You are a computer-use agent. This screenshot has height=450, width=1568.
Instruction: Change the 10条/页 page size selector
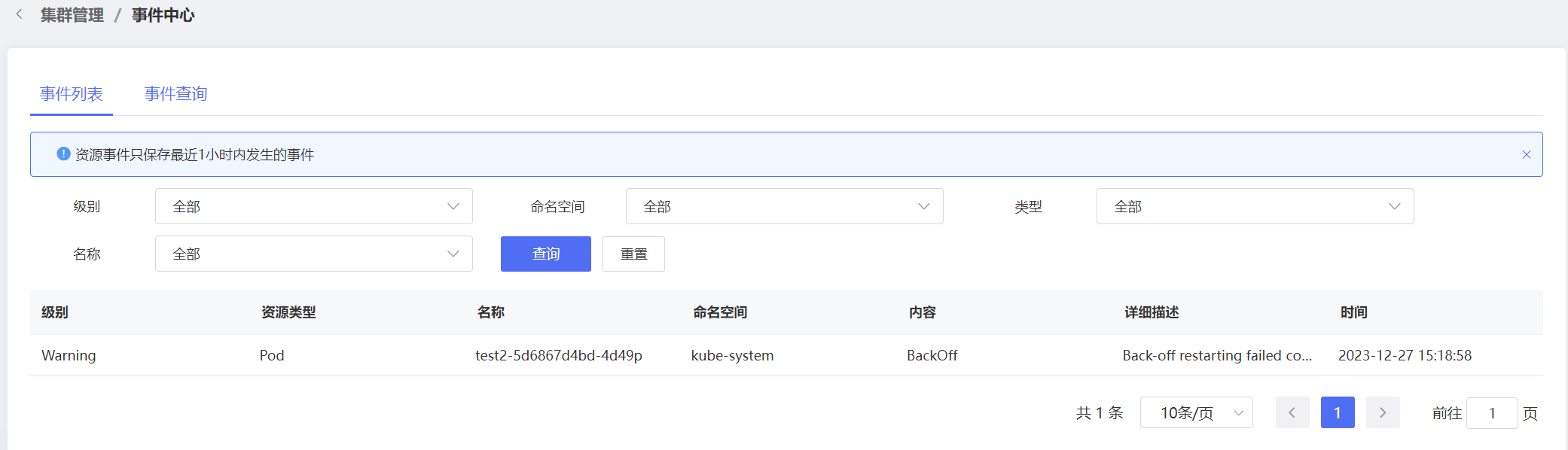tap(1195, 412)
